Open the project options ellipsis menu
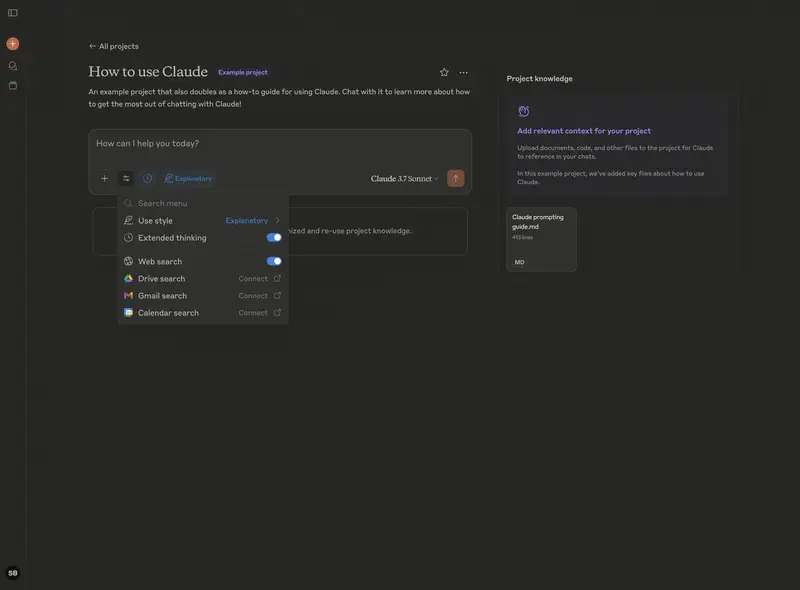The height and width of the screenshot is (590, 800). point(463,72)
